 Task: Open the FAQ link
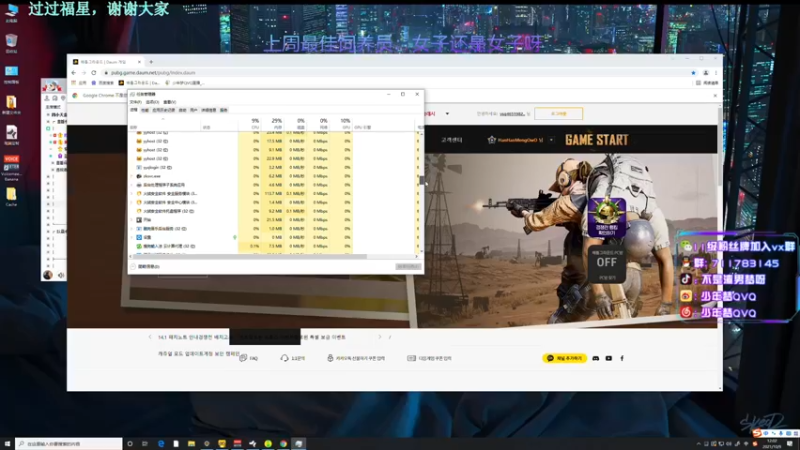pyautogui.click(x=249, y=358)
